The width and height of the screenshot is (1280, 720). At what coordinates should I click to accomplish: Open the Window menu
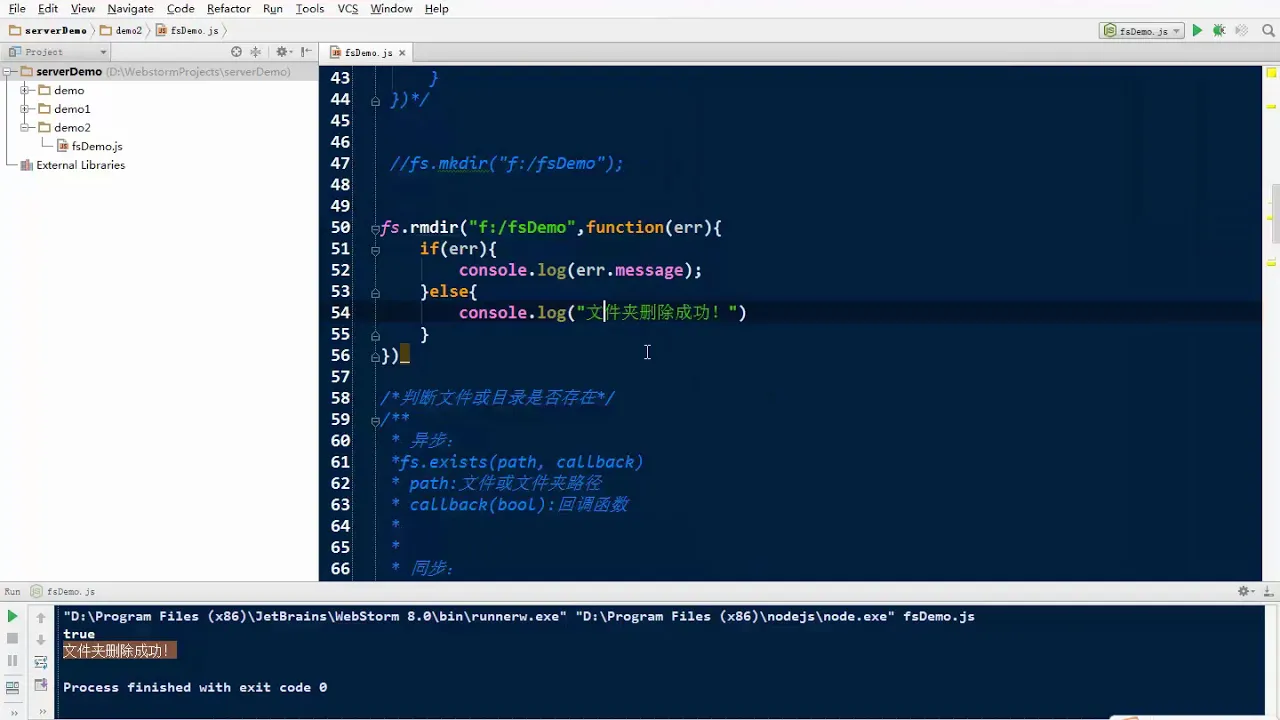(x=391, y=8)
